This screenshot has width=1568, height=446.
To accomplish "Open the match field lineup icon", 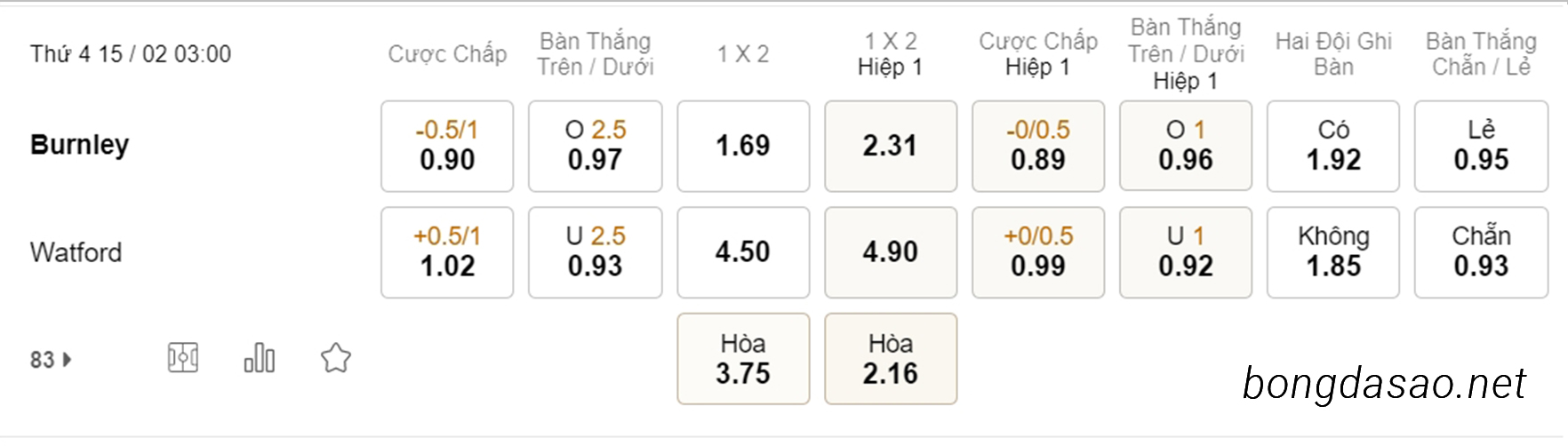I will click(x=183, y=358).
